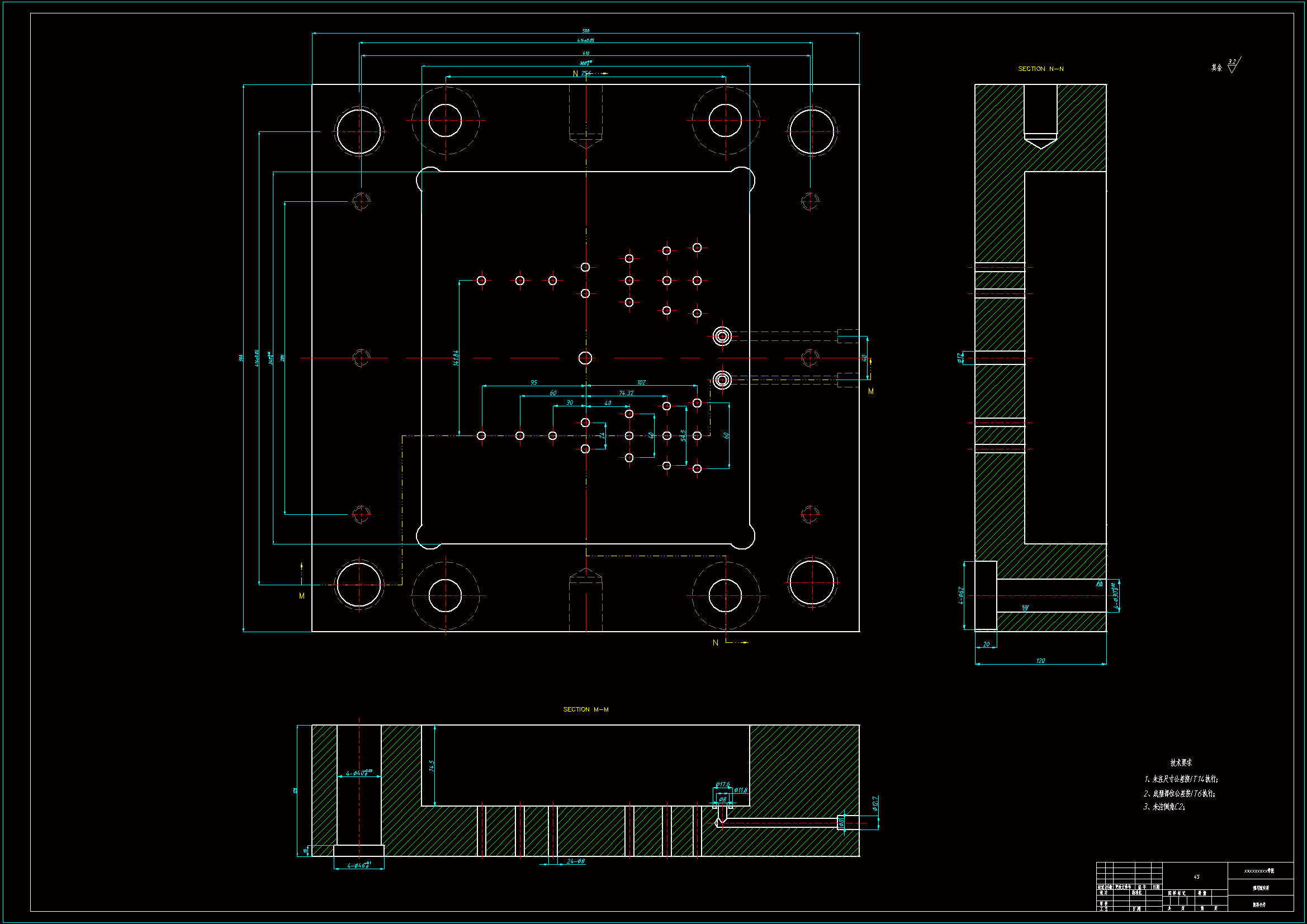Click the xxxxxxxxx学院 title block cell

point(1259,871)
